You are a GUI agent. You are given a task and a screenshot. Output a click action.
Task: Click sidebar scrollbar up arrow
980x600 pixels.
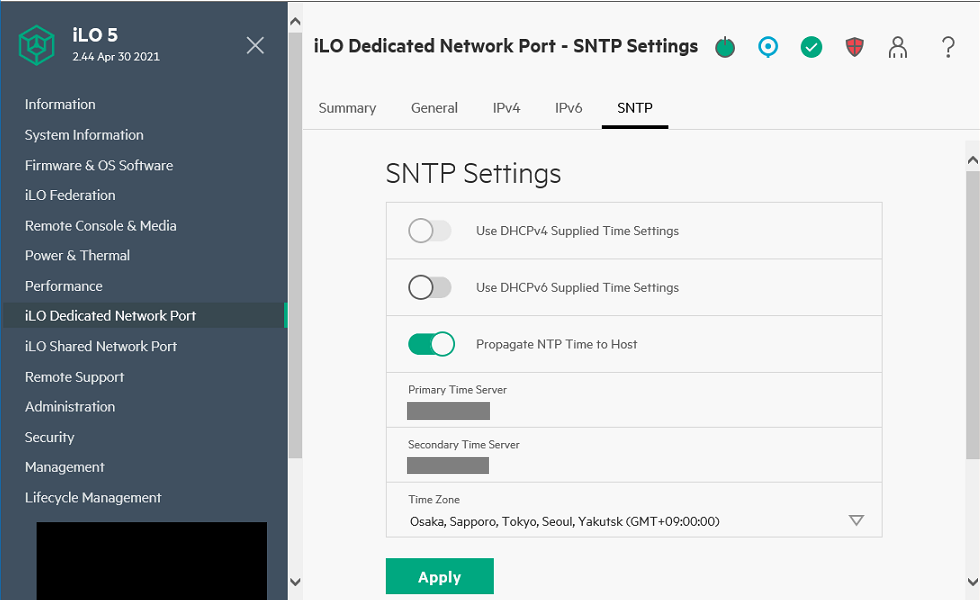click(x=296, y=21)
